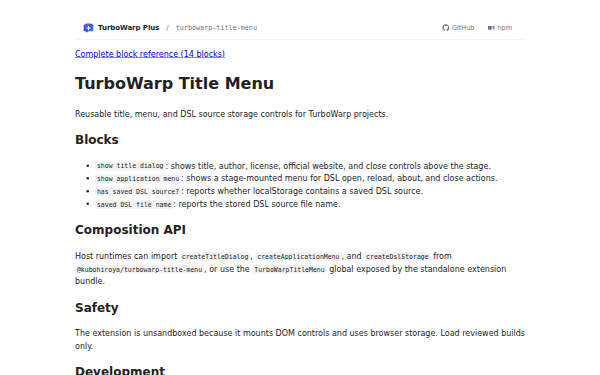Screen dimensions: 600x375
Task: Click the Safety section heading
Action: coord(97,308)
